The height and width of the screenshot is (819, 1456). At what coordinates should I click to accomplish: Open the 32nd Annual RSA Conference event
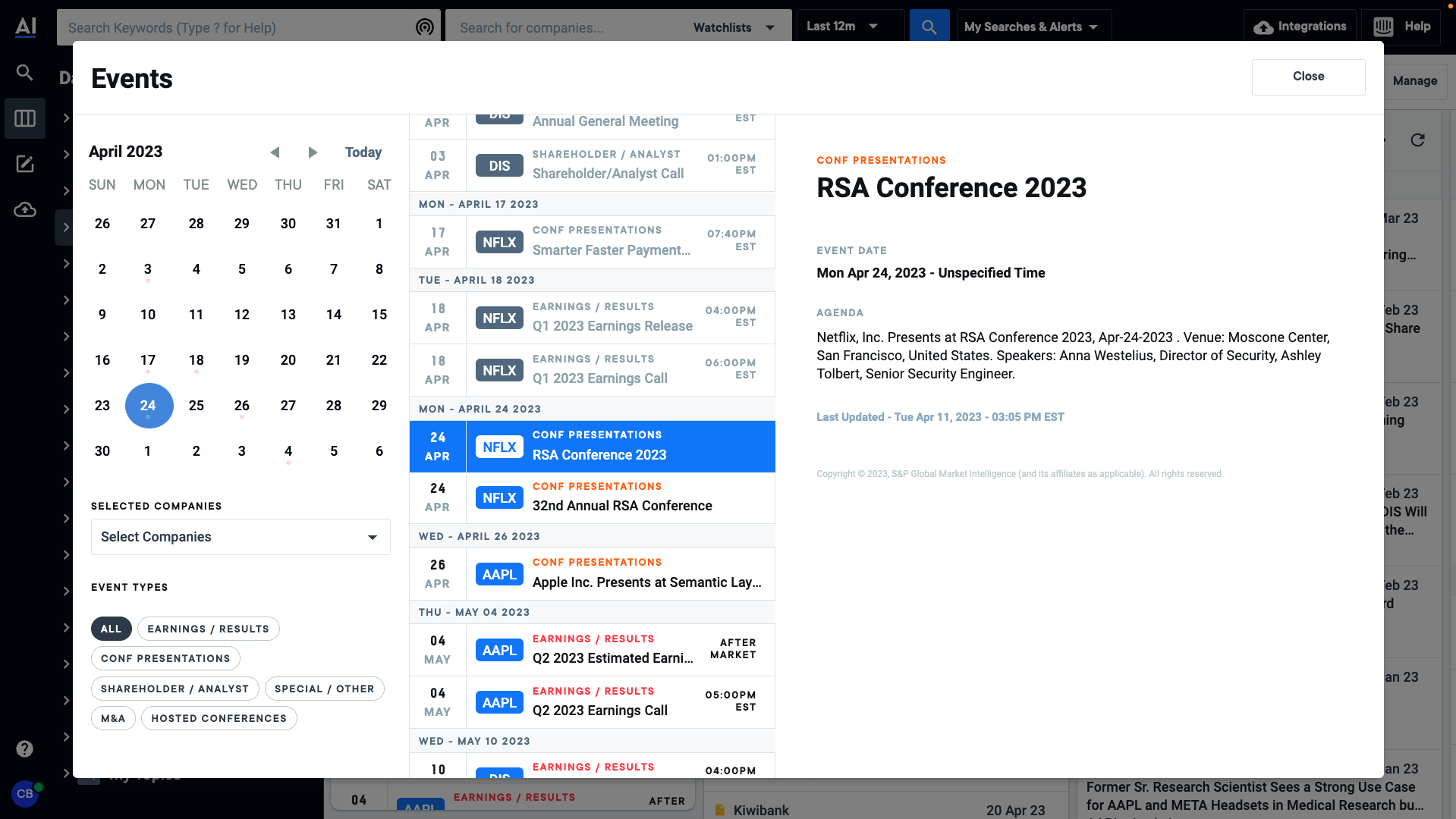tap(592, 497)
